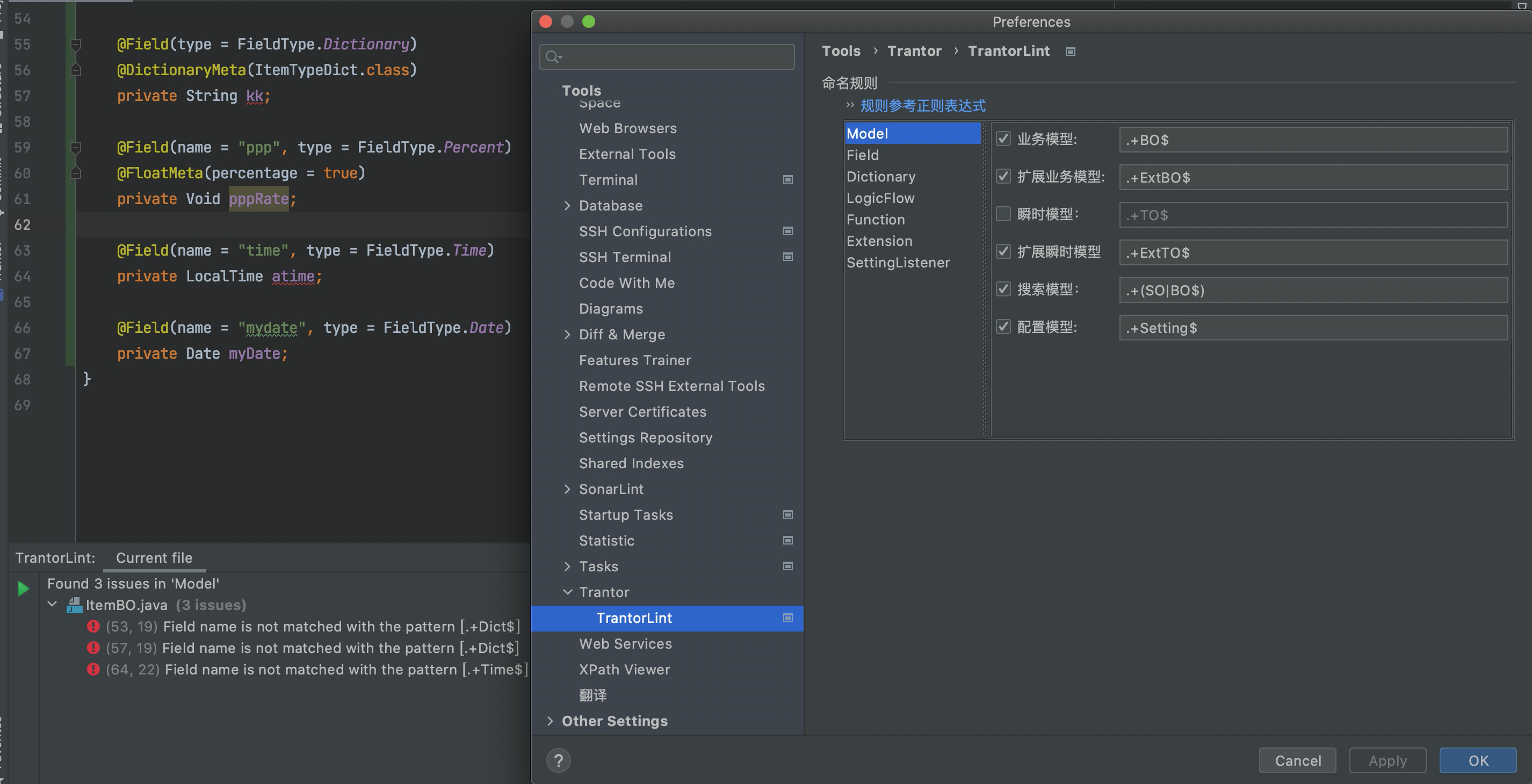Edit the 业务模型 pattern field .+BO$
1532x784 pixels.
click(1313, 140)
